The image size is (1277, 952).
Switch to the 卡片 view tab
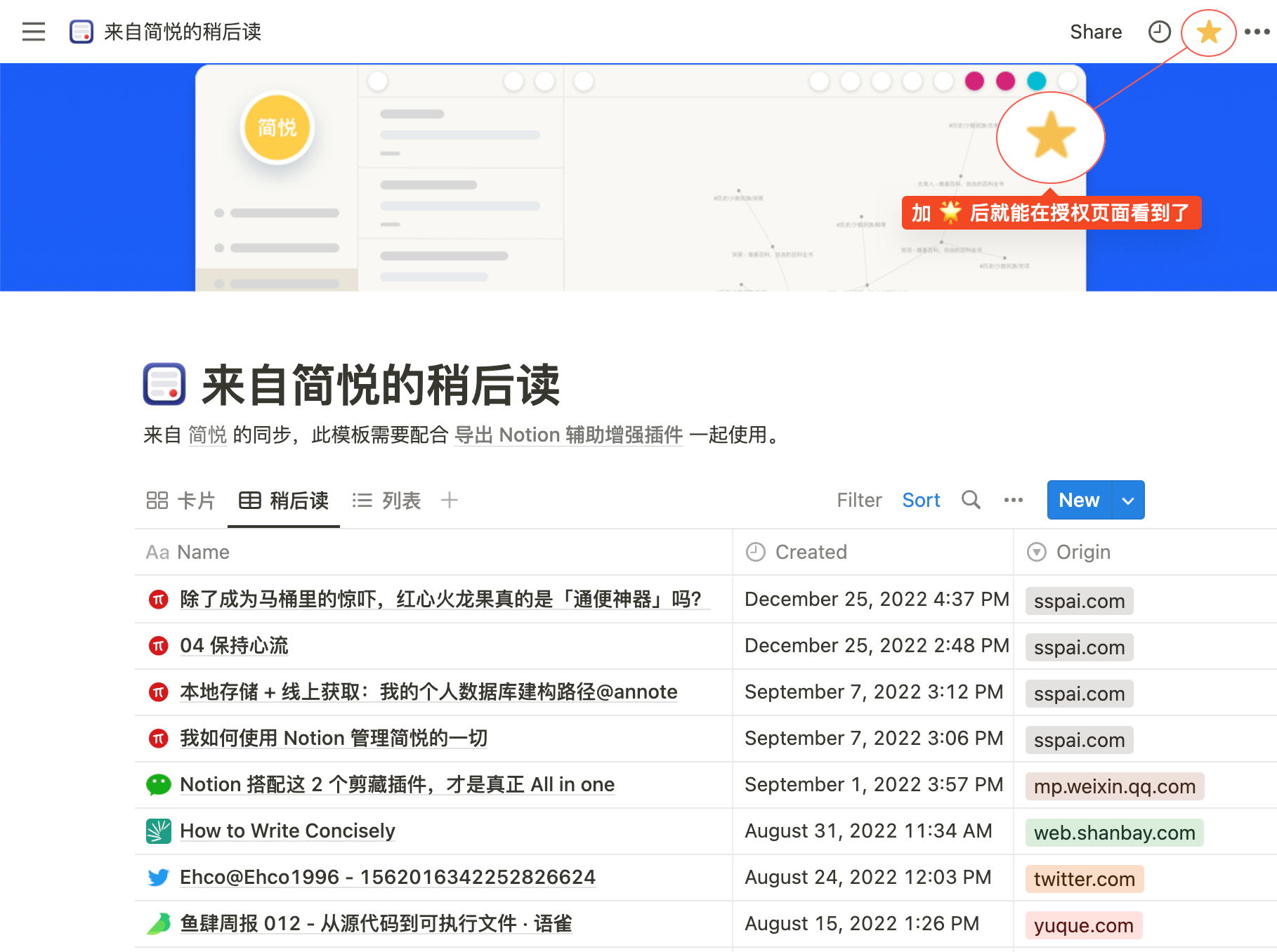click(181, 500)
